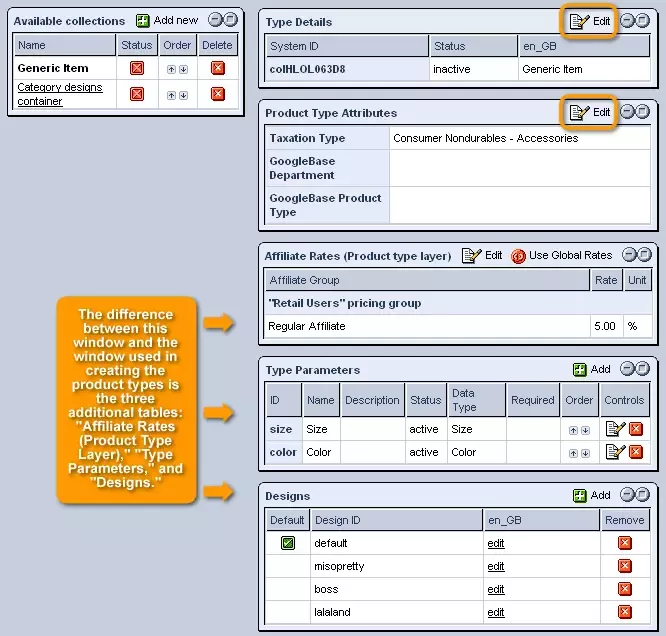The height and width of the screenshot is (636, 666).
Task: Select the inactive status cell
Action: tap(473, 69)
